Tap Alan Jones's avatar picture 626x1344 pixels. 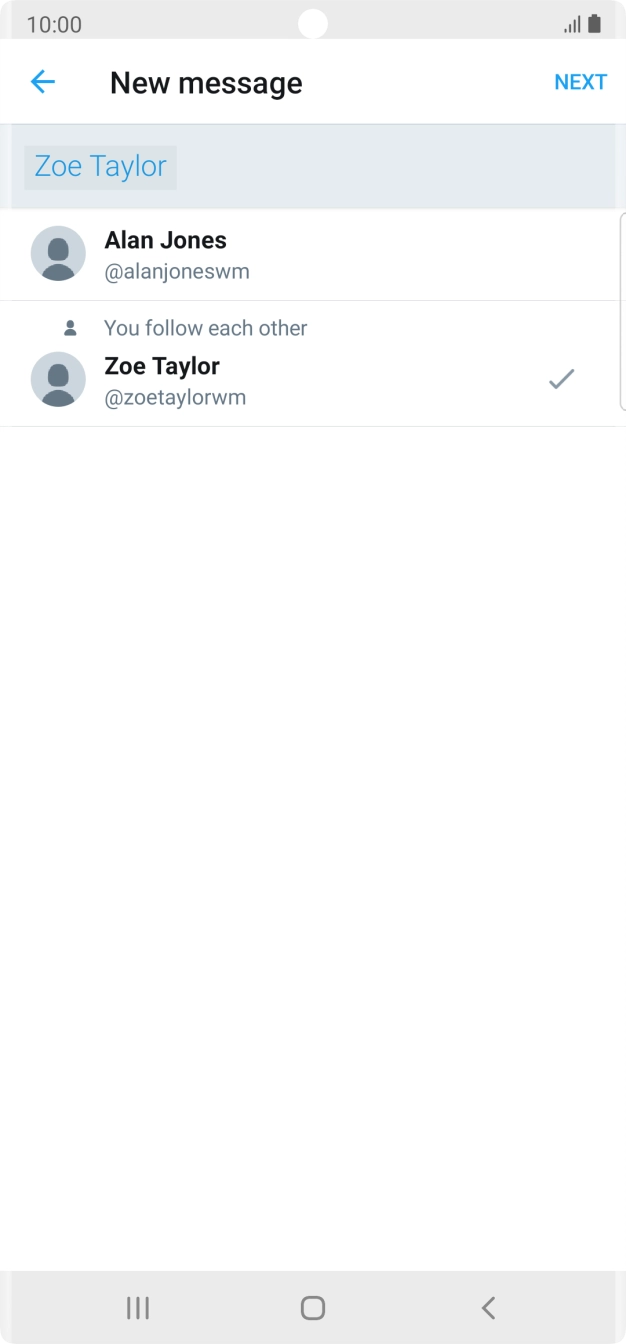[x=58, y=253]
